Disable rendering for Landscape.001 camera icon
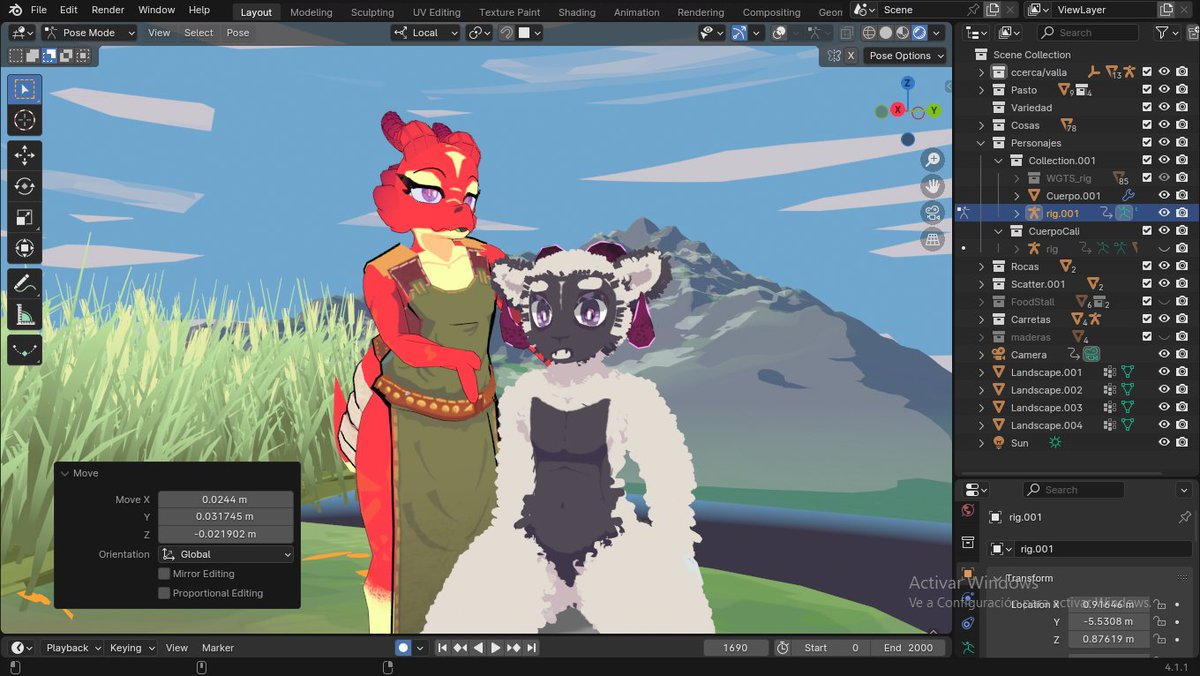This screenshot has height=676, width=1200. click(x=1182, y=372)
